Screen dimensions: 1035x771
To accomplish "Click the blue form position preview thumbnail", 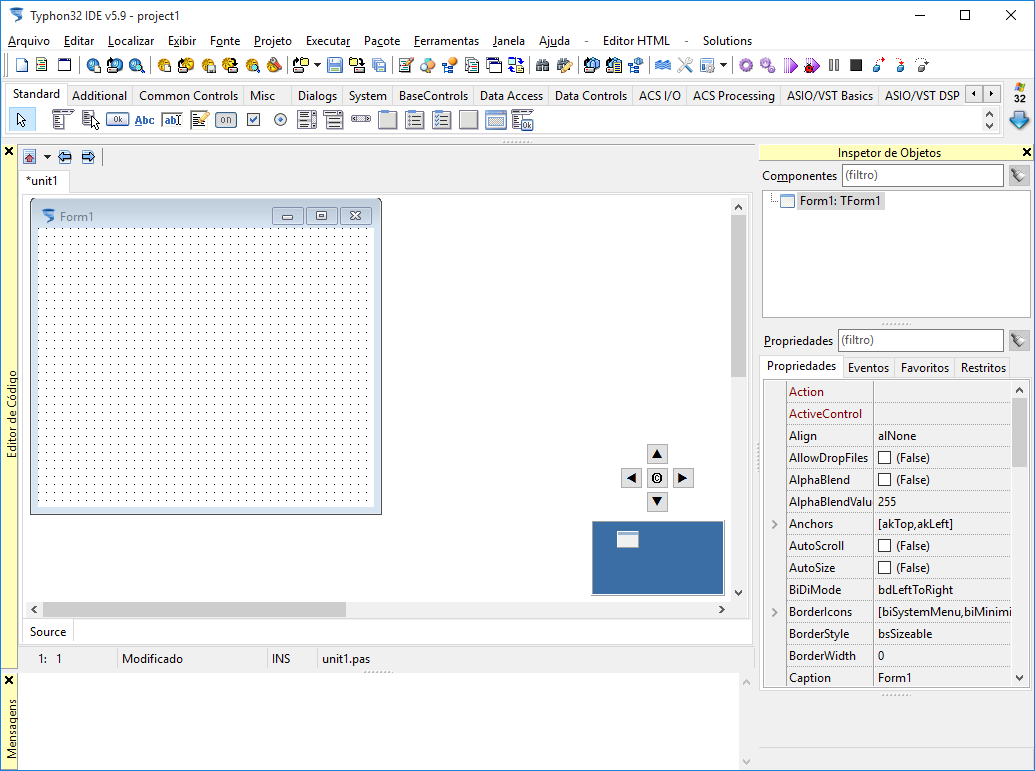I will coord(657,558).
